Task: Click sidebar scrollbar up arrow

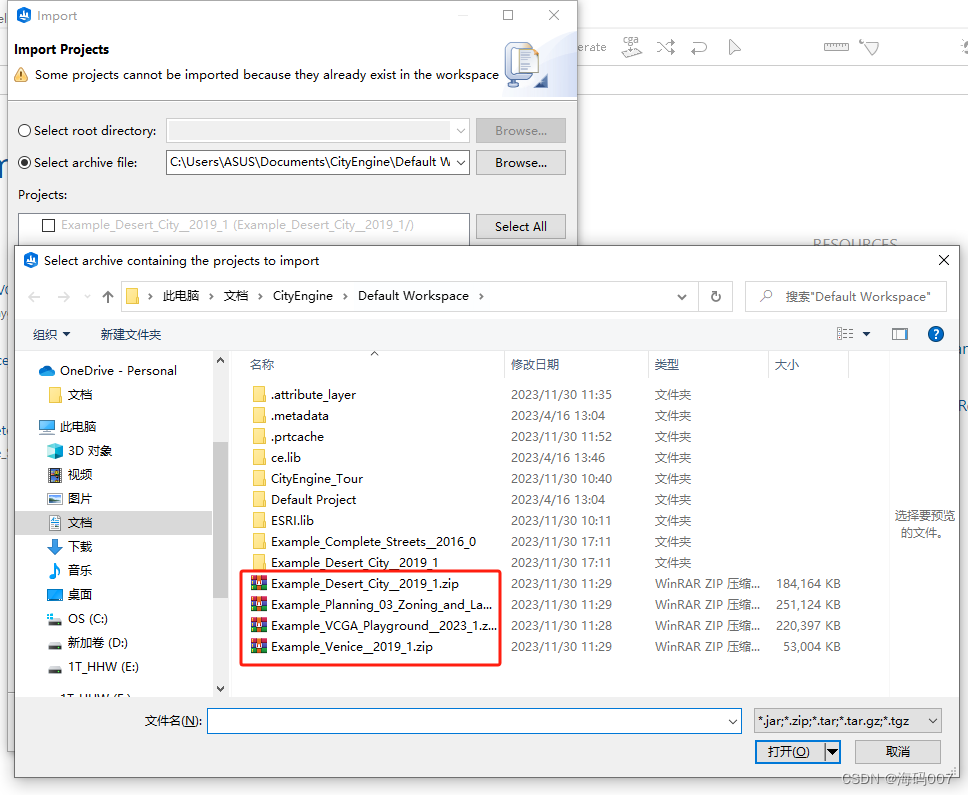Action: click(220, 360)
